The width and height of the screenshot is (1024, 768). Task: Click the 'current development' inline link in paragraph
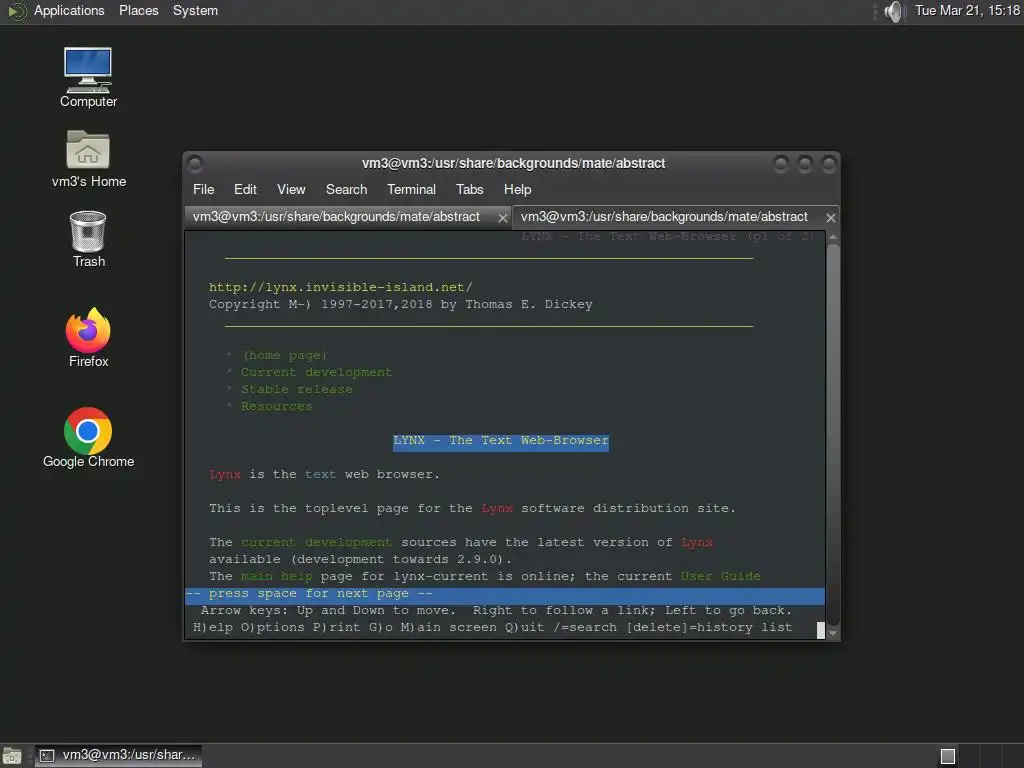316,543
